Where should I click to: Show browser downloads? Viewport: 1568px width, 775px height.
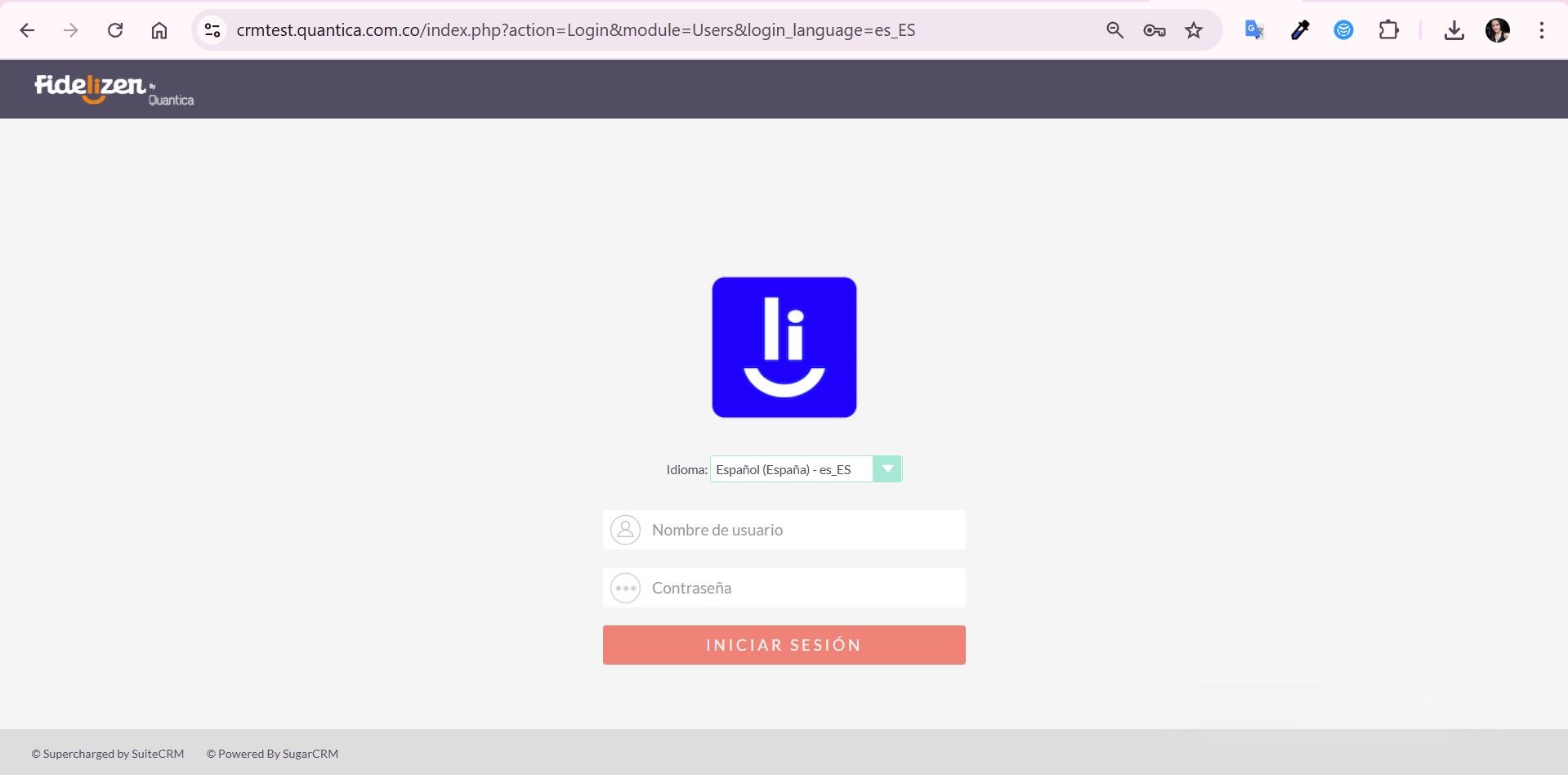tap(1454, 30)
